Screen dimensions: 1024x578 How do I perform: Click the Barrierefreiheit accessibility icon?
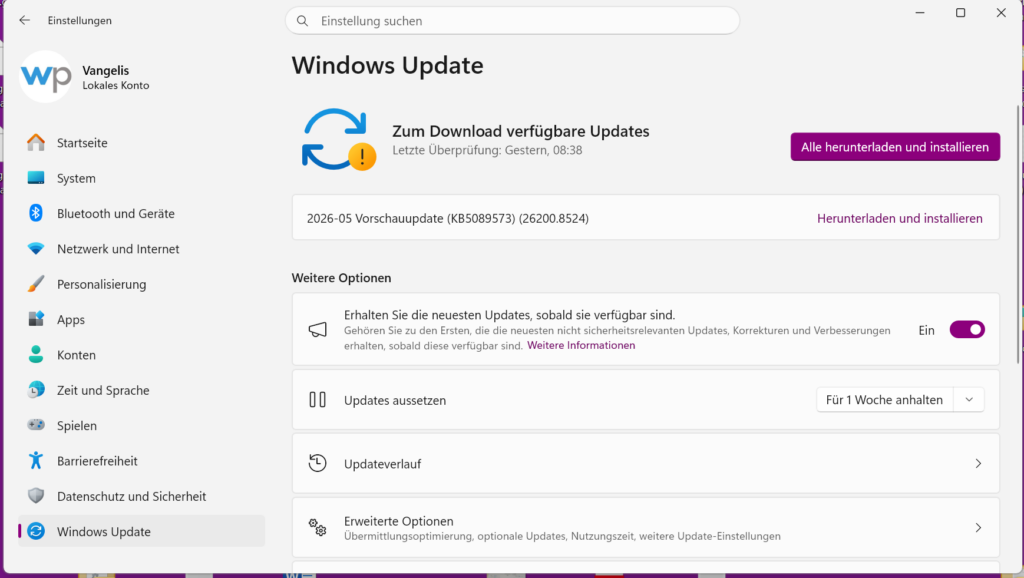point(36,460)
